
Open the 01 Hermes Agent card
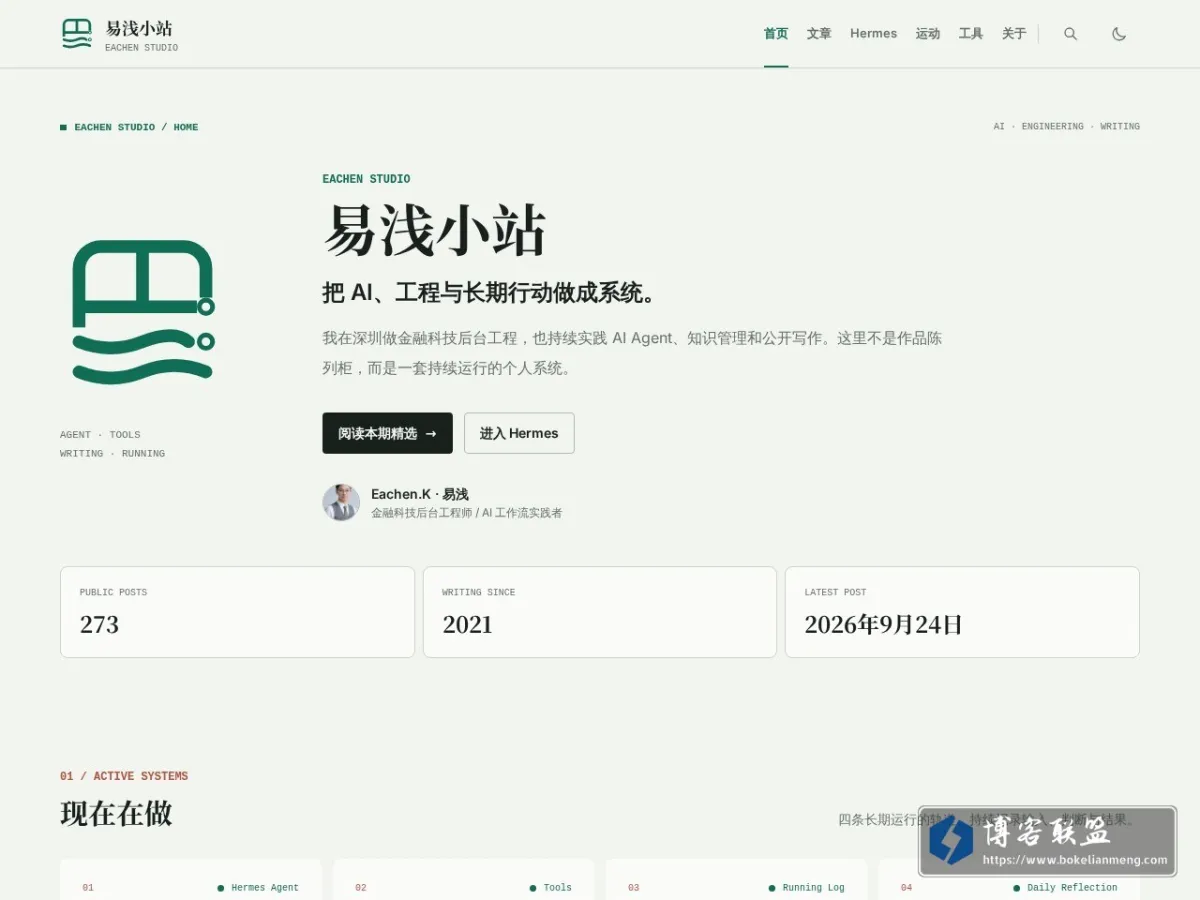coord(191,880)
